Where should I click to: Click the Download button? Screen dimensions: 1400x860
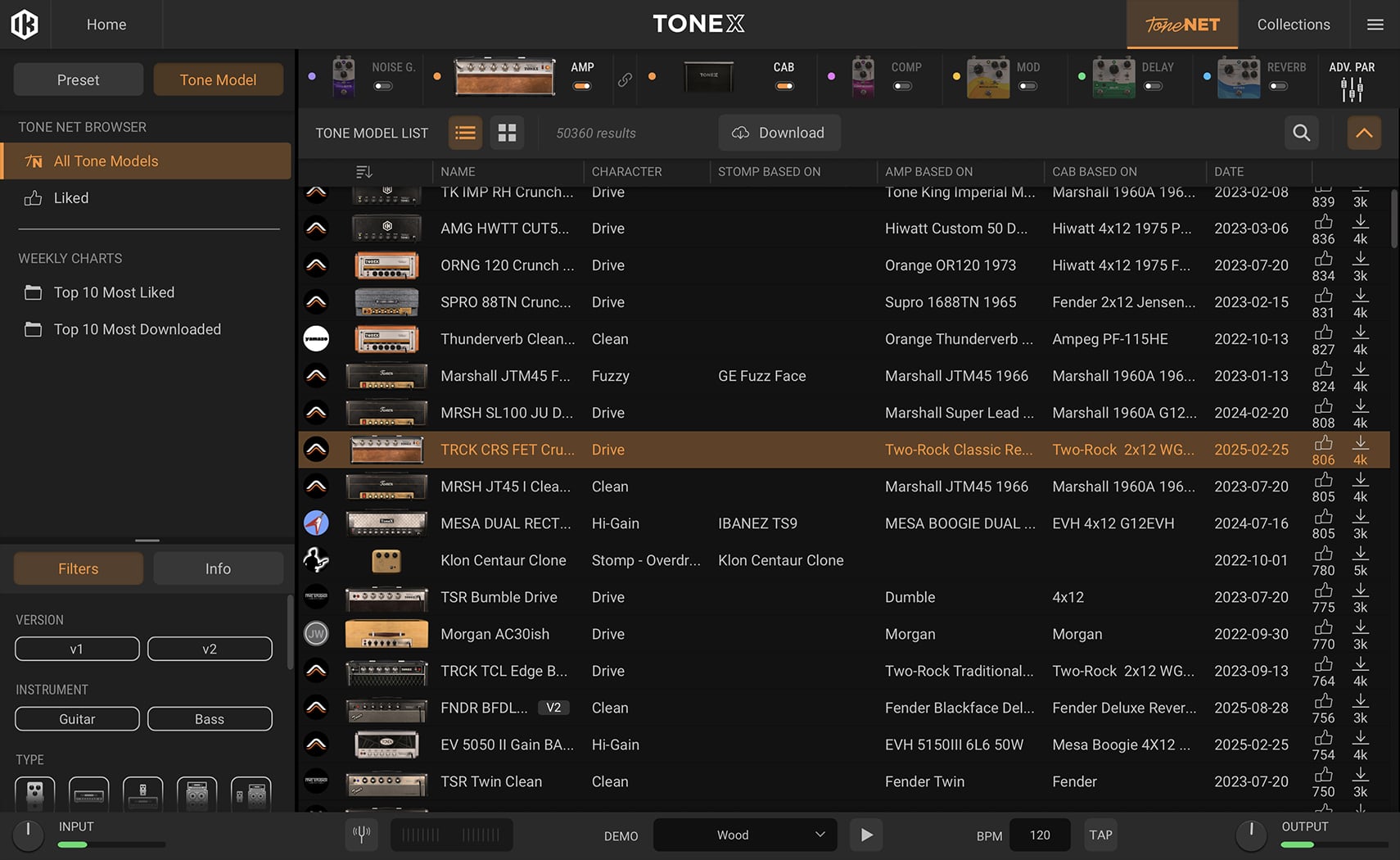pos(779,133)
